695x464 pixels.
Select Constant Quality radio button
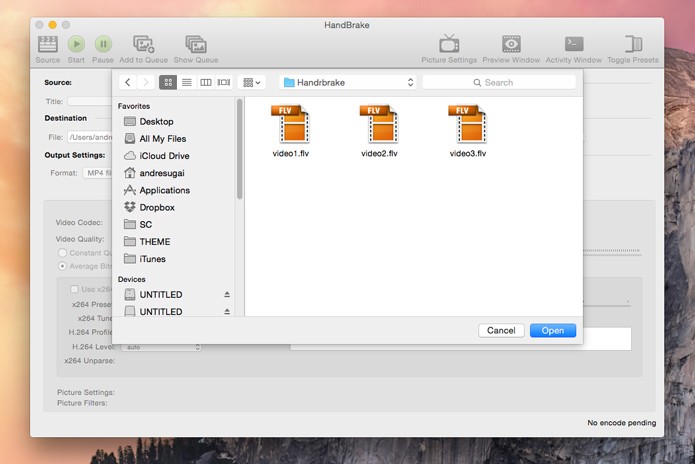[62, 253]
